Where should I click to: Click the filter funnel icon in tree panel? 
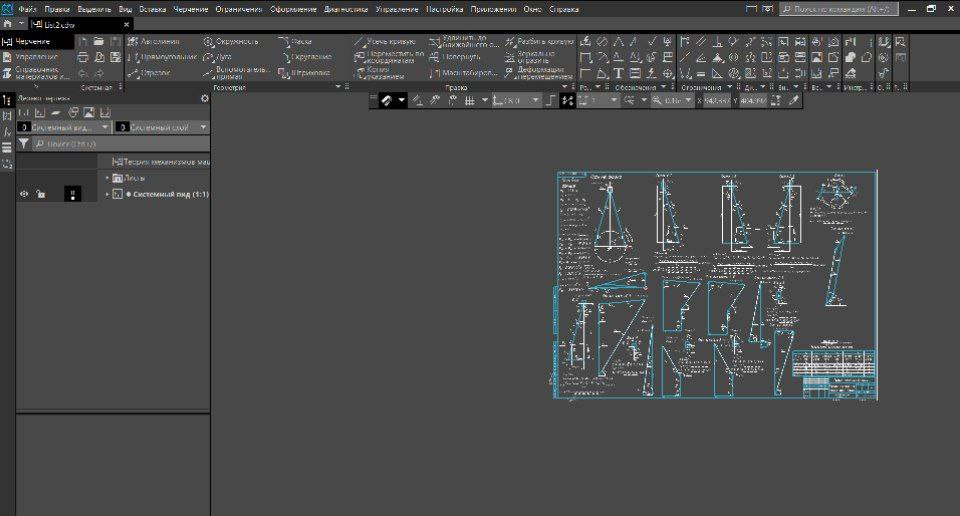[24, 144]
